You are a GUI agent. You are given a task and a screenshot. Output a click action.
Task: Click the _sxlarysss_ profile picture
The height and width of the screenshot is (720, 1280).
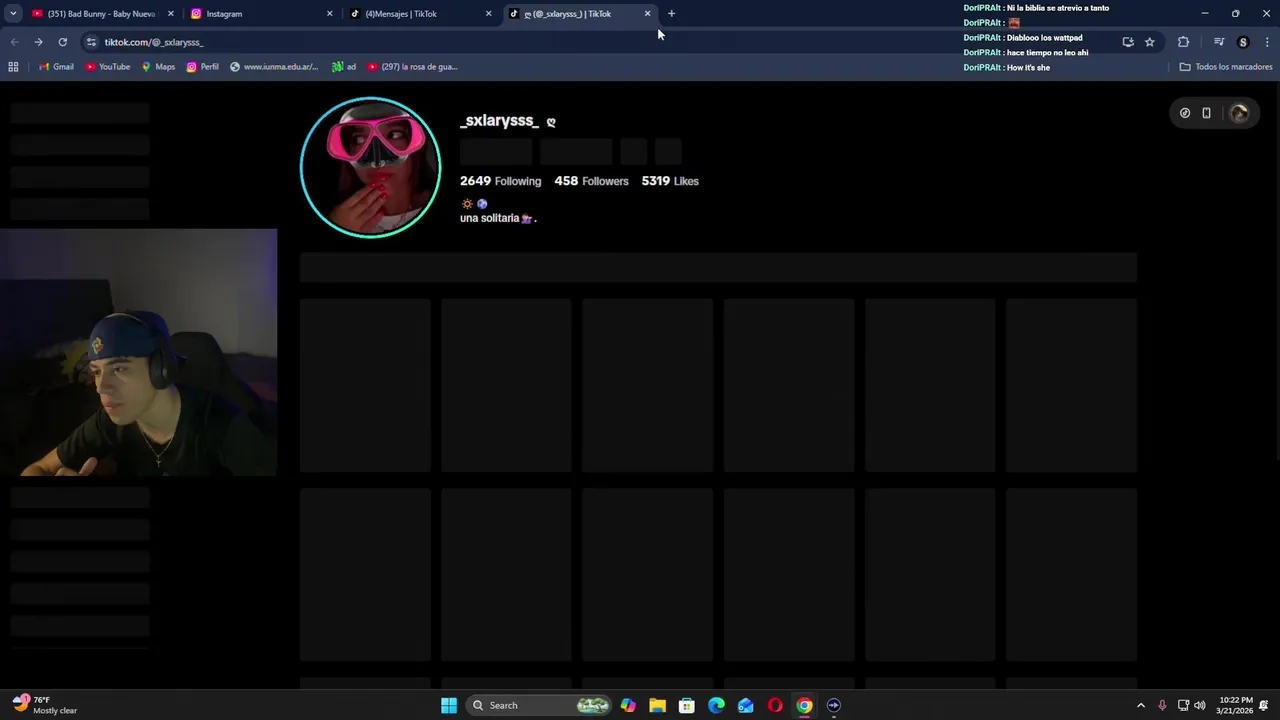tap(371, 167)
